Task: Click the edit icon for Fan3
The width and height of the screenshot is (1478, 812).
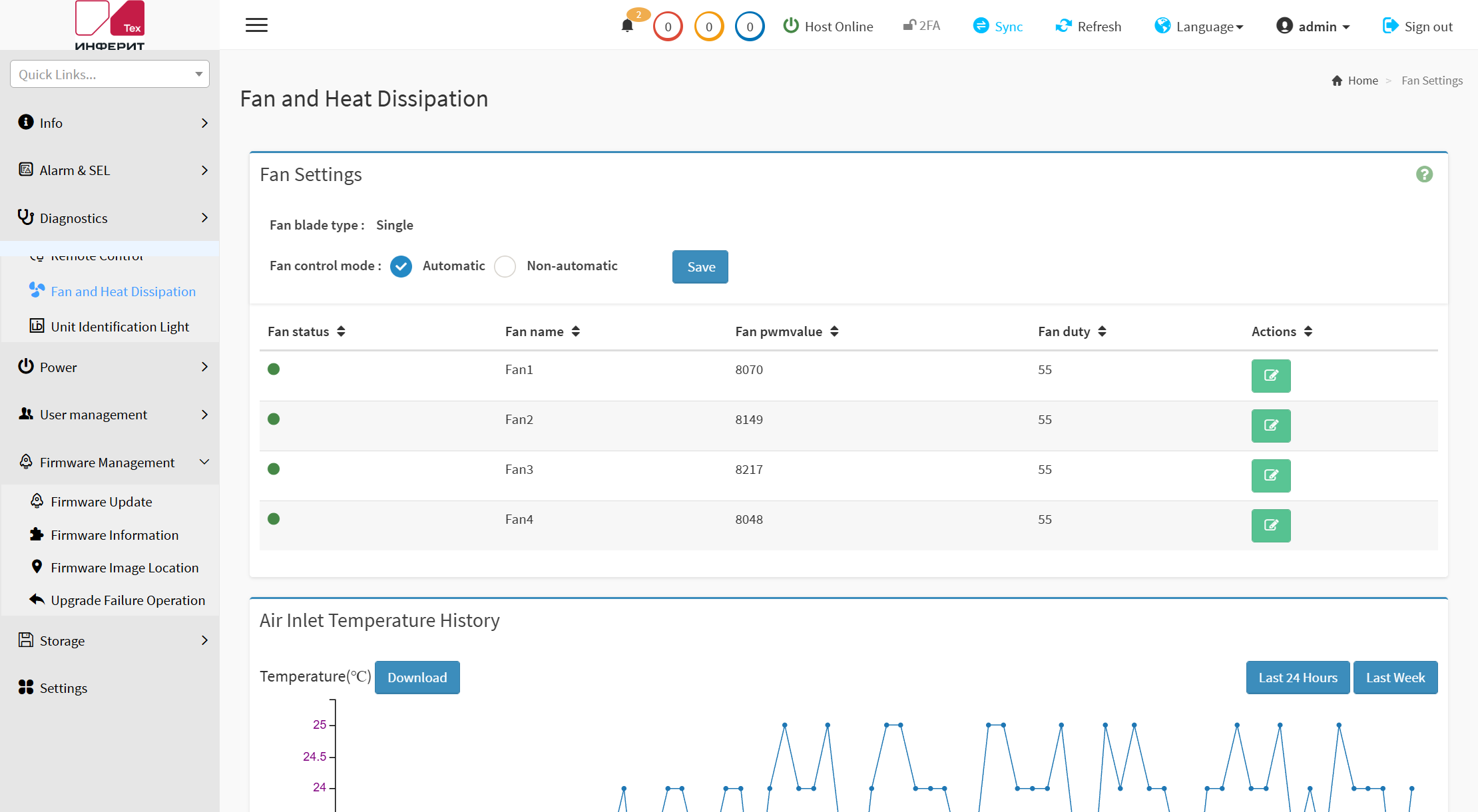Action: point(1271,476)
